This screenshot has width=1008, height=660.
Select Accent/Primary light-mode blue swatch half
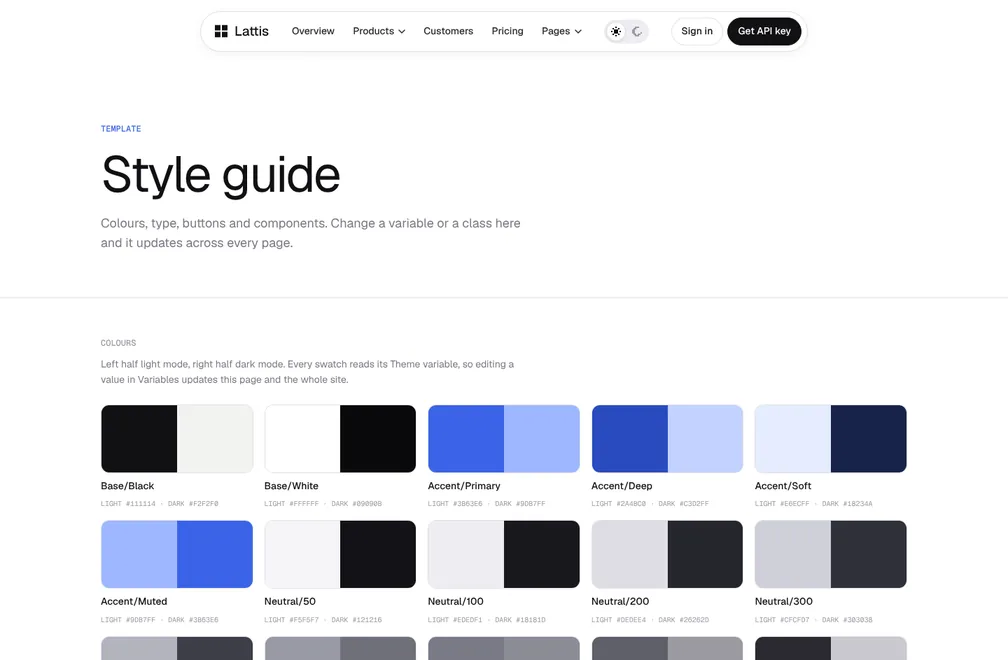(x=466, y=439)
